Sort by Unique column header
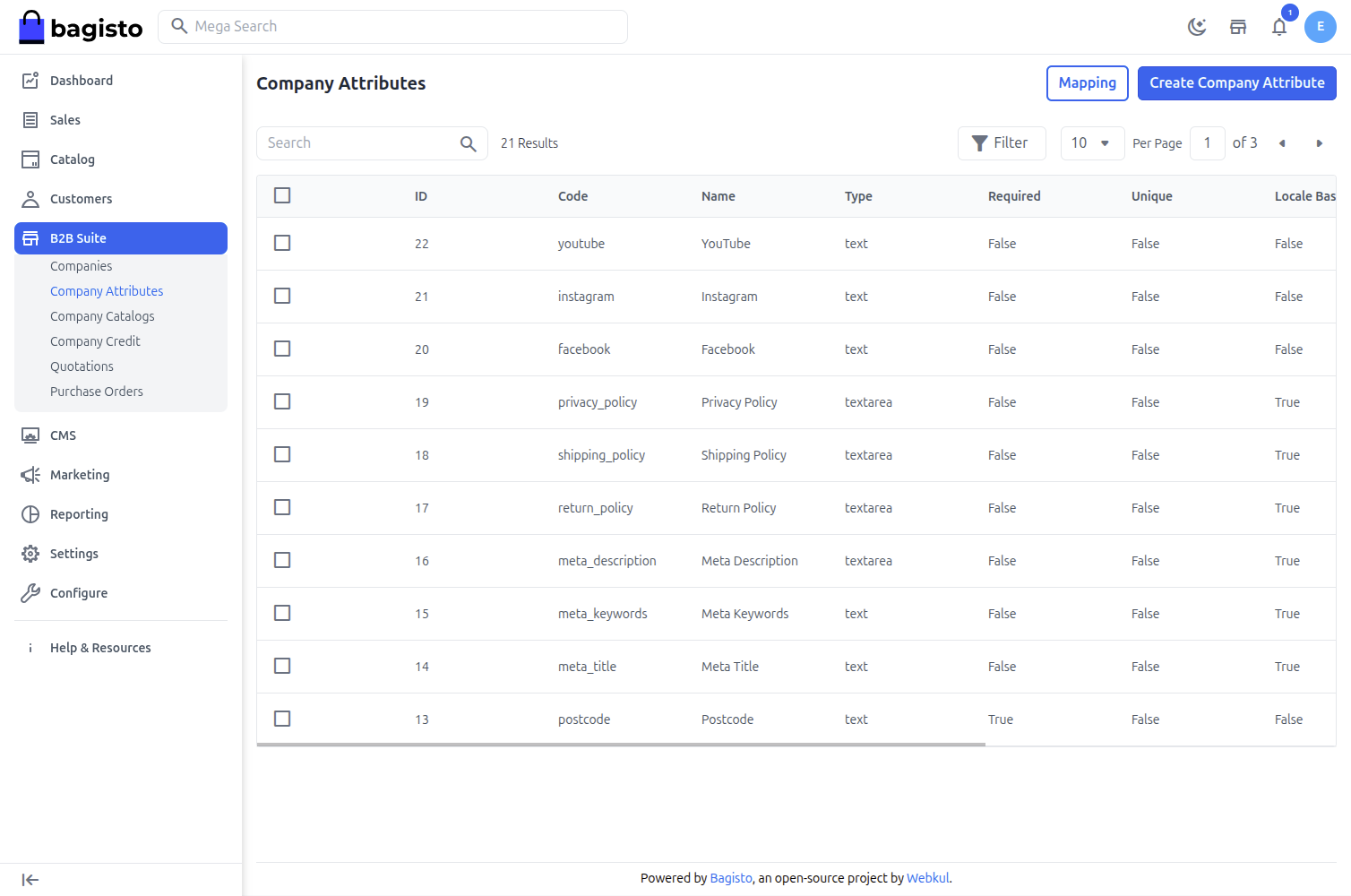The height and width of the screenshot is (896, 1351). pyautogui.click(x=1152, y=196)
